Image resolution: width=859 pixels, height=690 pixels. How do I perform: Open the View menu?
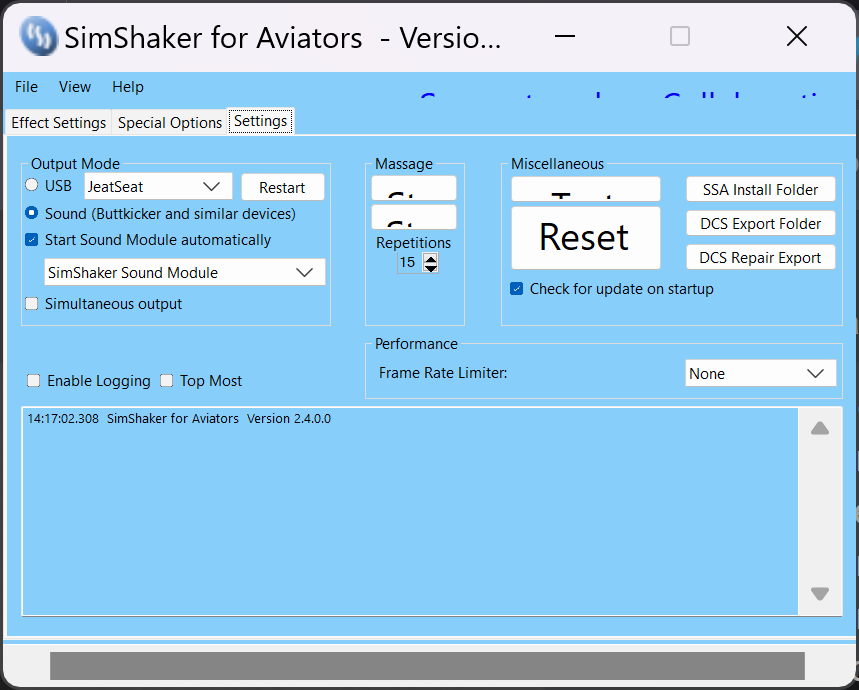tap(75, 87)
